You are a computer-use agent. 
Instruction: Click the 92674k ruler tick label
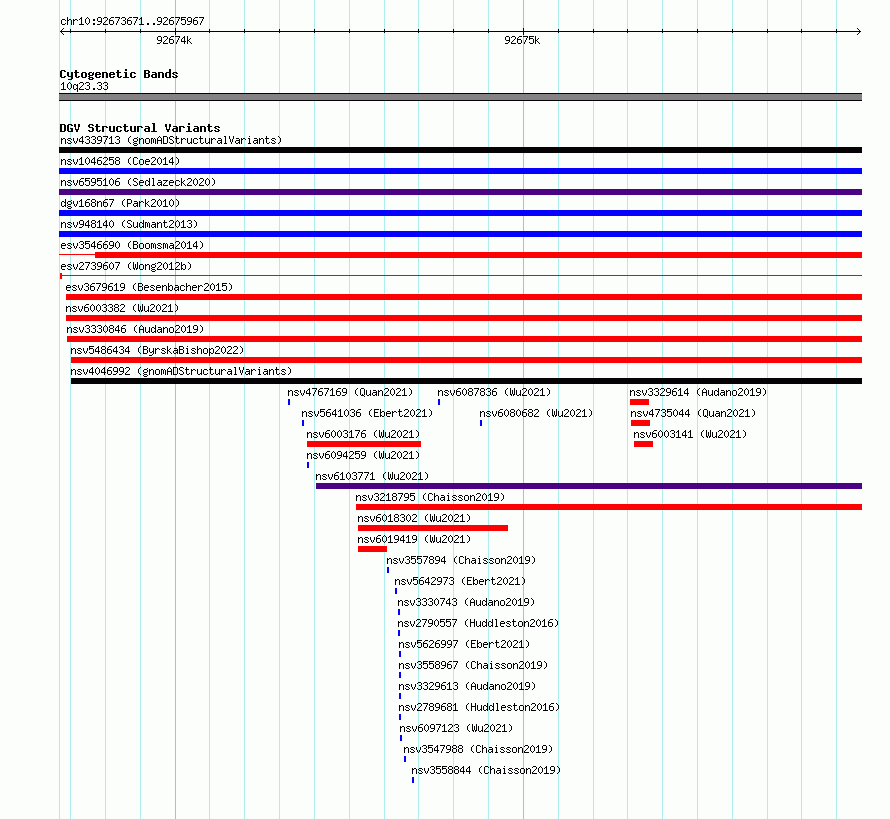click(x=174, y=40)
